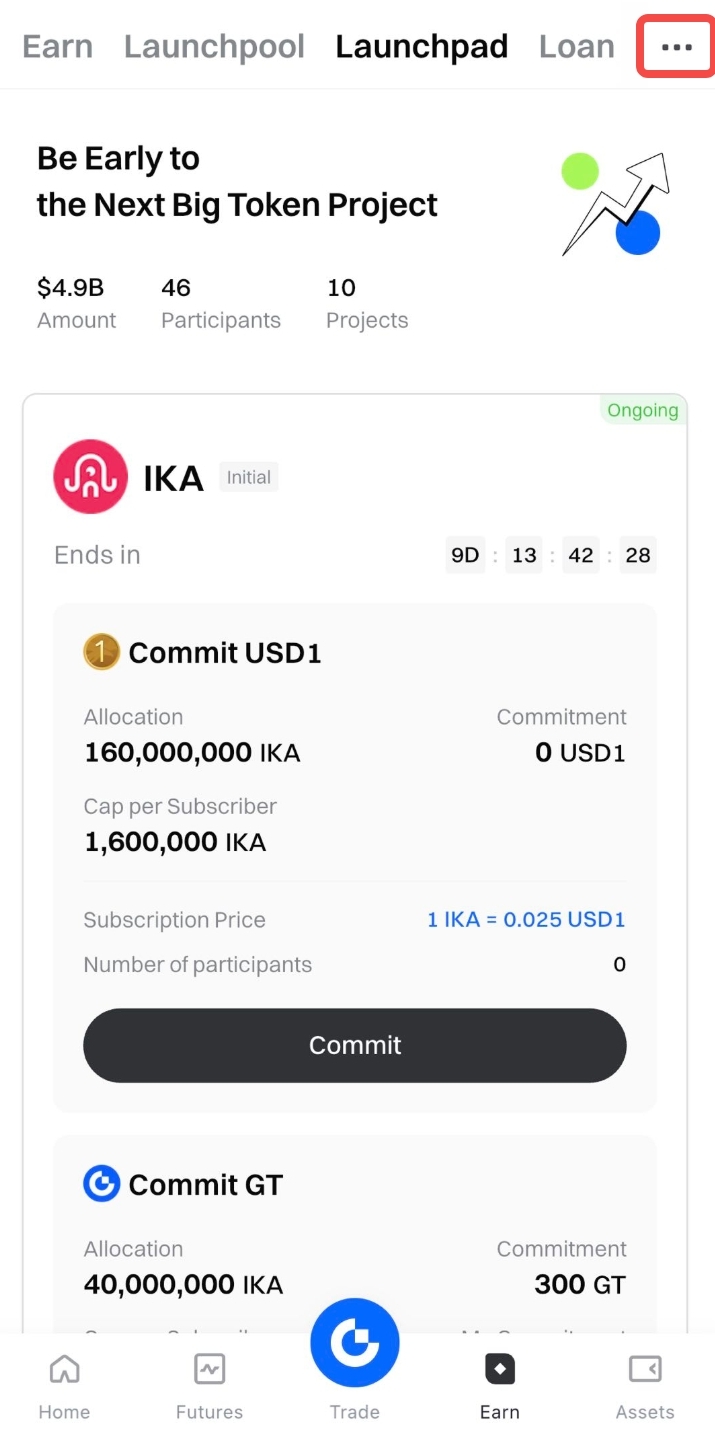Viewport: 715px width, 1444px height.
Task: Switch to the Earn top tab
Action: (x=57, y=47)
